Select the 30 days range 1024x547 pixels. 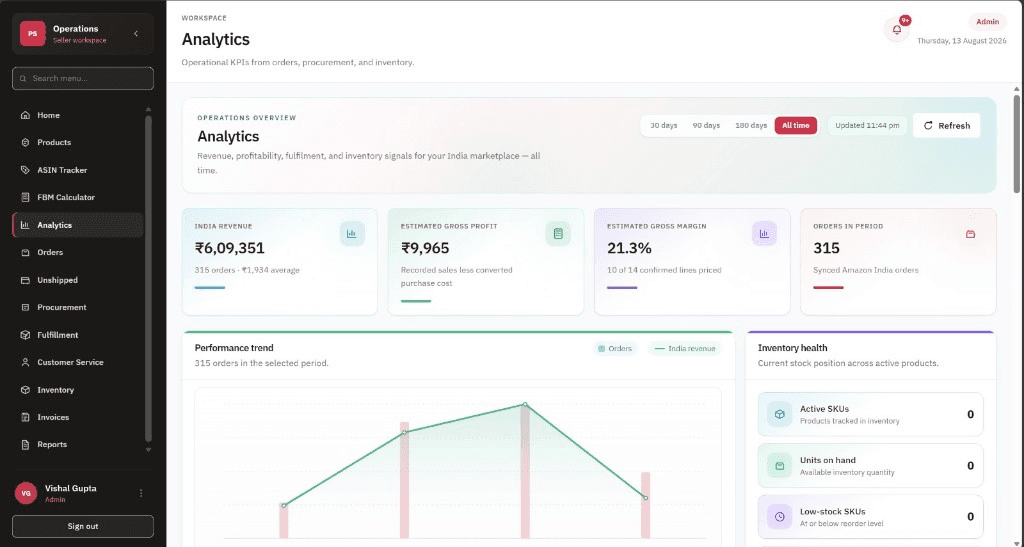pyautogui.click(x=664, y=125)
